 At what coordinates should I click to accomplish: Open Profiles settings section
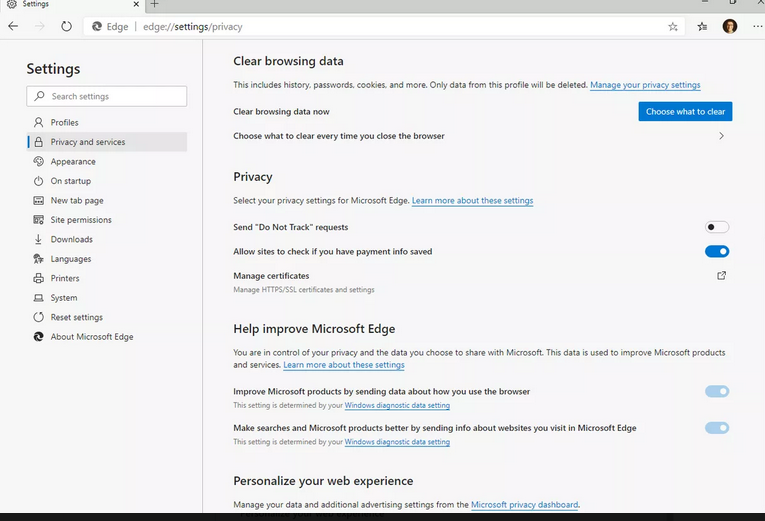[107, 122]
